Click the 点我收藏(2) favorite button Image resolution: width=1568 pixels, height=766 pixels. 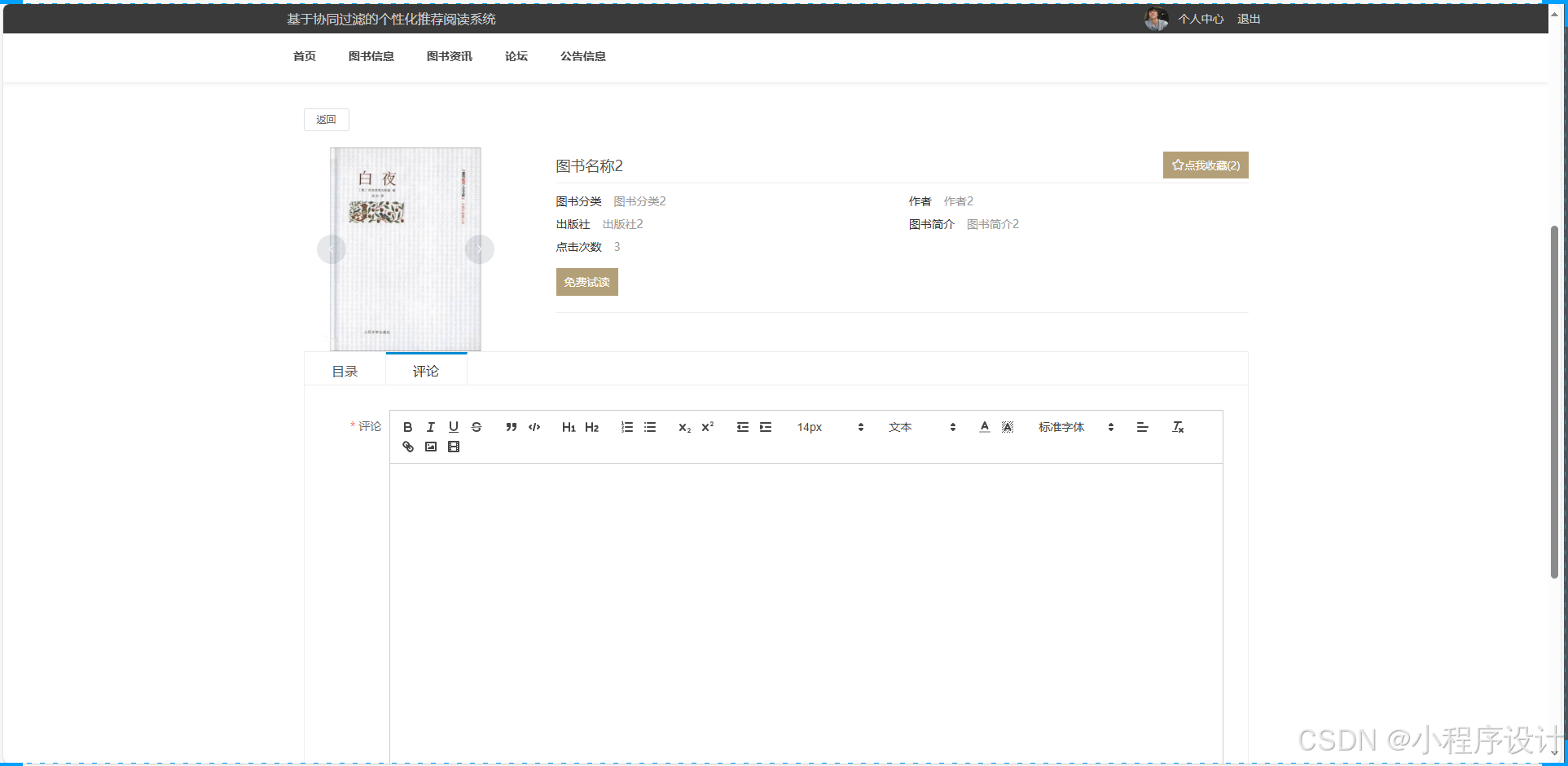1206,165
